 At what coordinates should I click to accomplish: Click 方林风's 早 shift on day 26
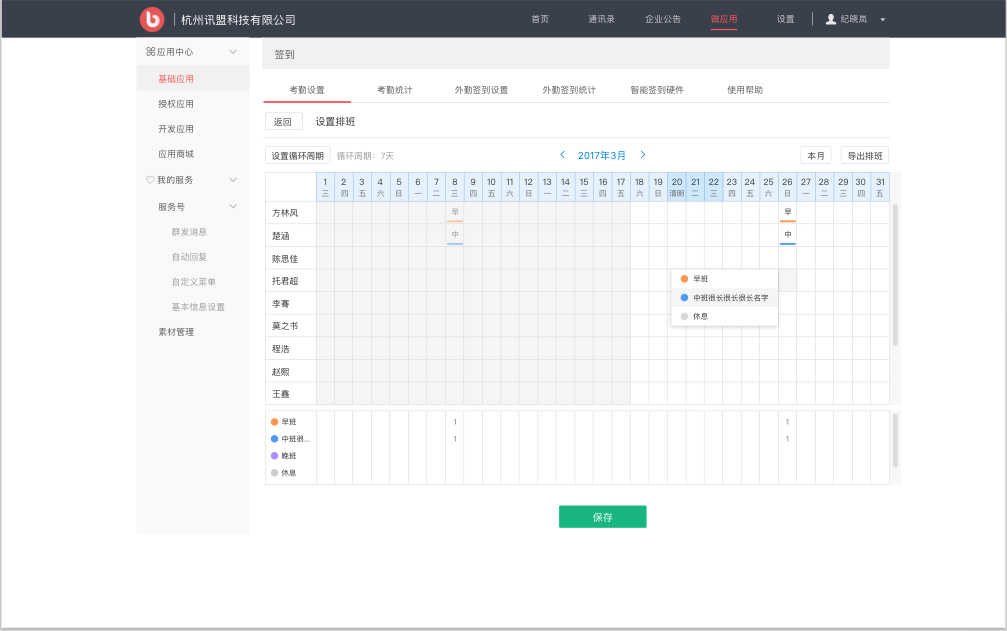(787, 212)
